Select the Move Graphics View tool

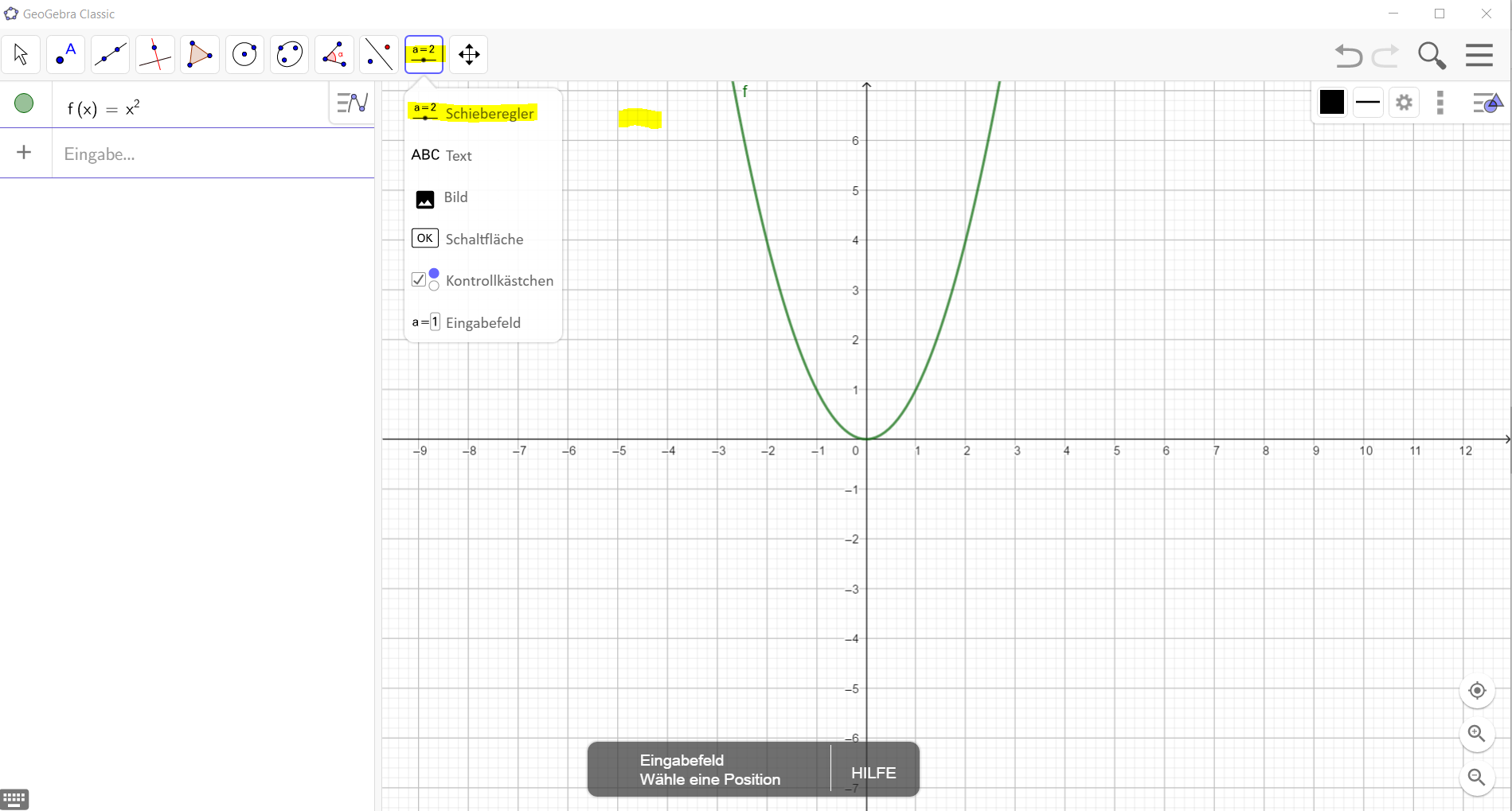(x=469, y=55)
